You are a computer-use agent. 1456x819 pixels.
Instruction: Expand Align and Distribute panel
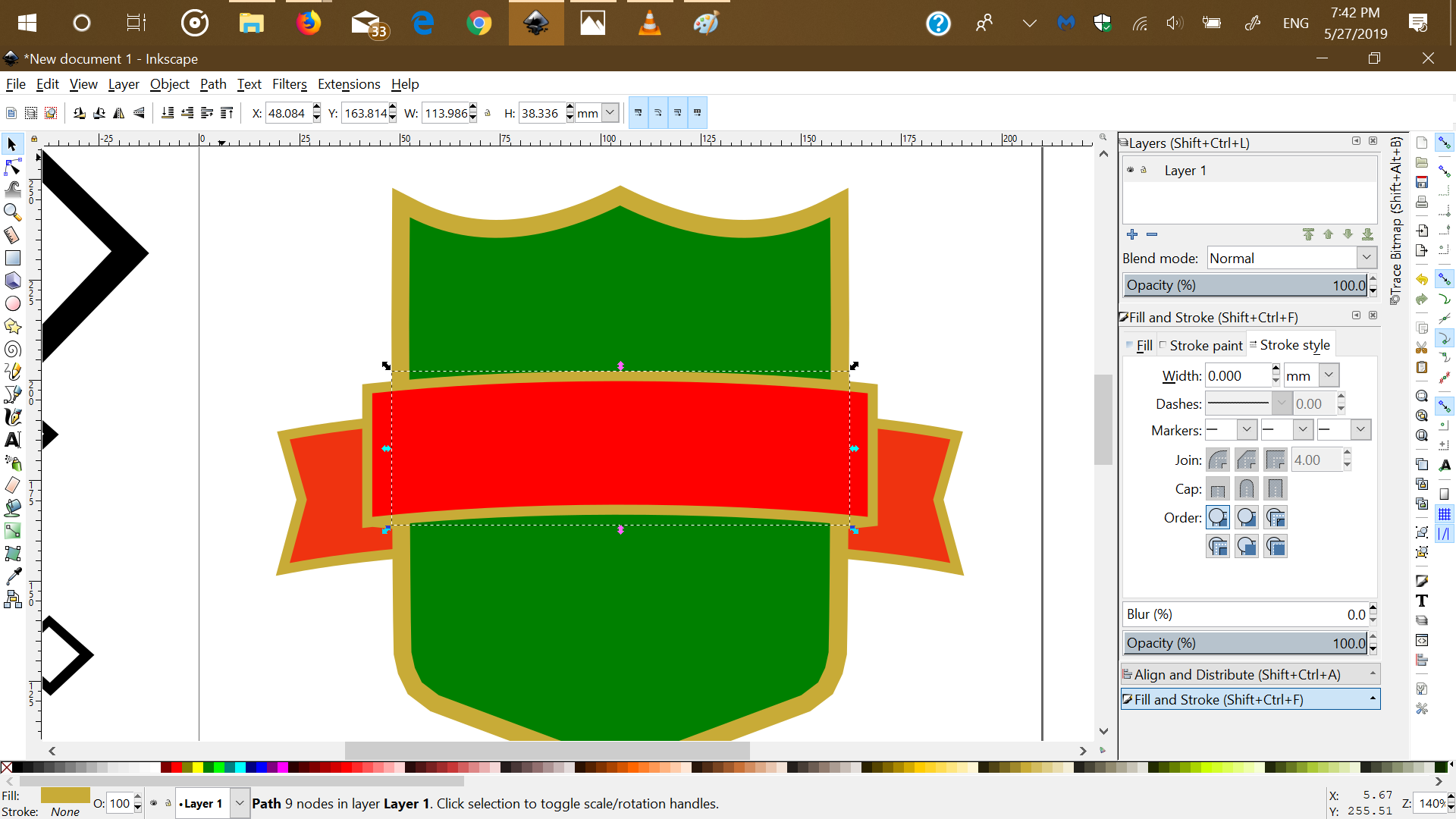[1250, 674]
